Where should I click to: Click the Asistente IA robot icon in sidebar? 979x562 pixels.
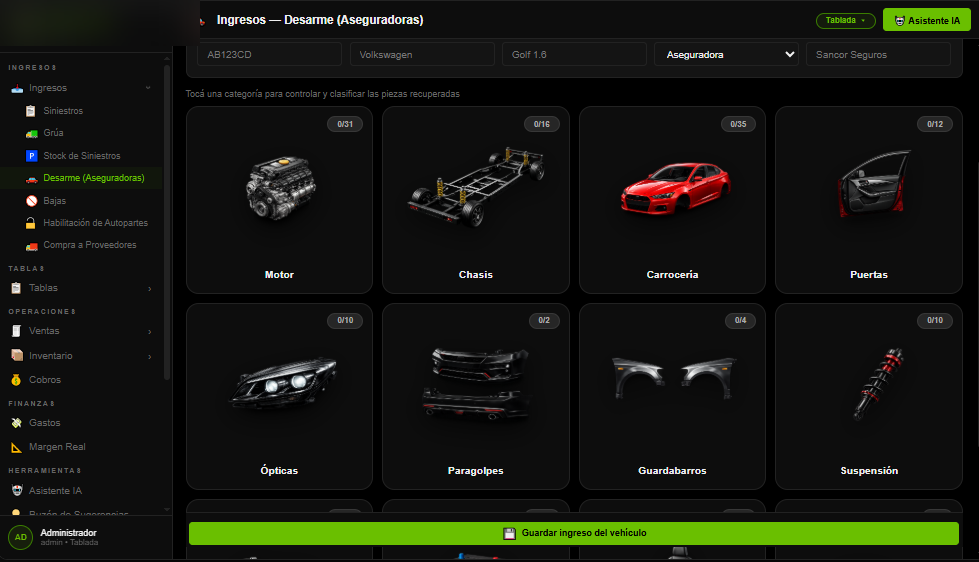17,491
